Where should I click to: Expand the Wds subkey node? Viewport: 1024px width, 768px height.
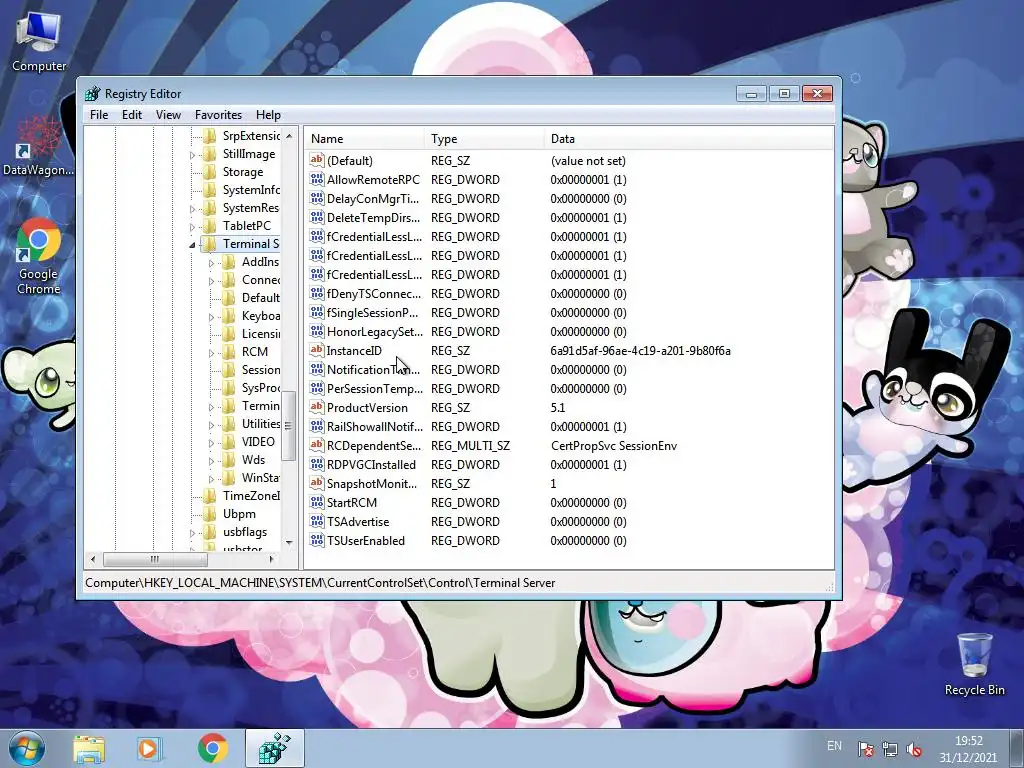[x=211, y=460]
